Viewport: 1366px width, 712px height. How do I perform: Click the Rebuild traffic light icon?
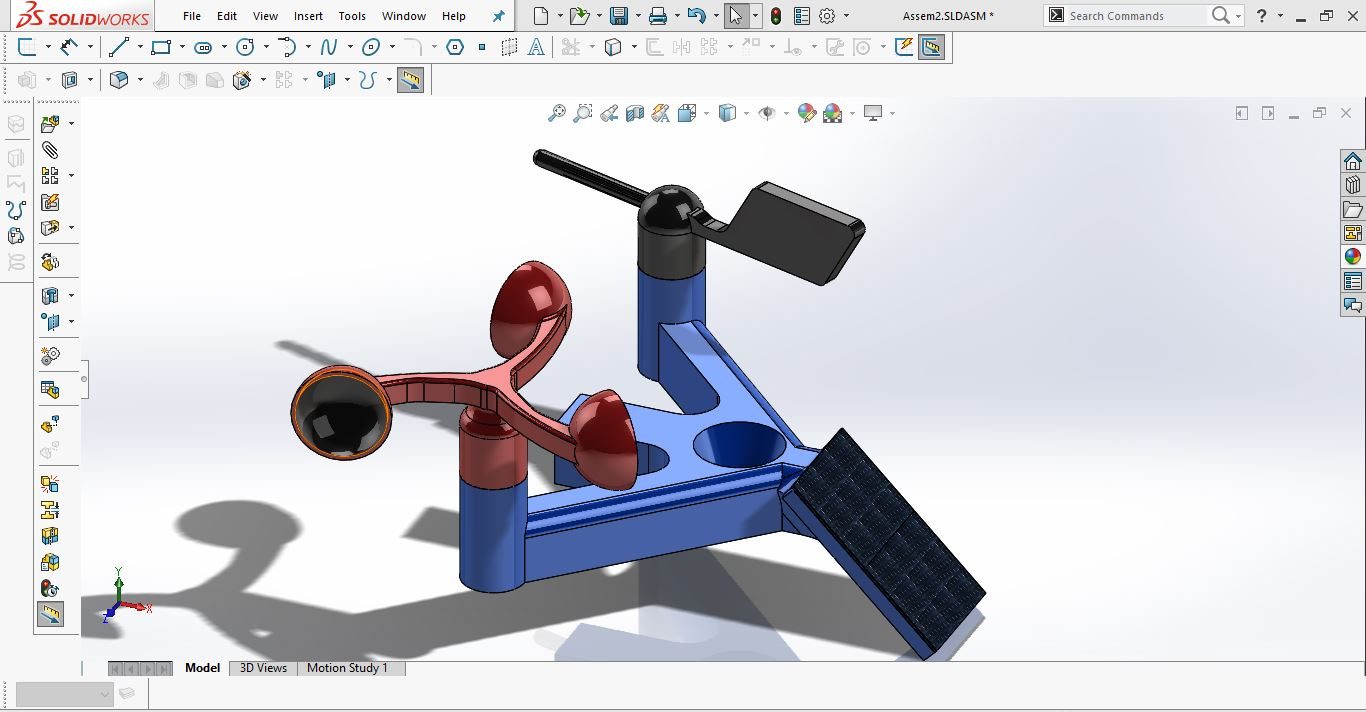[x=776, y=16]
